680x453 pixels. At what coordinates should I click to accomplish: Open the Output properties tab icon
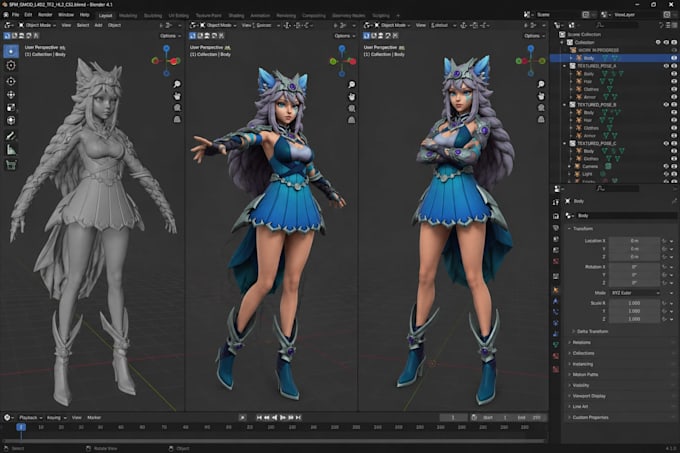tap(556, 228)
